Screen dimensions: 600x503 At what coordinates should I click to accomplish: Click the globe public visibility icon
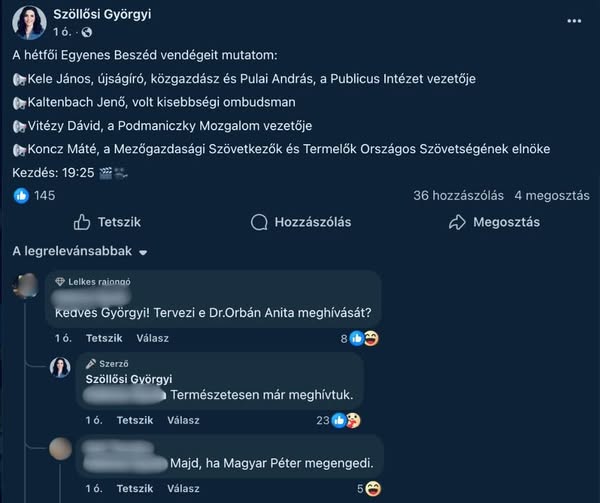pos(87,32)
